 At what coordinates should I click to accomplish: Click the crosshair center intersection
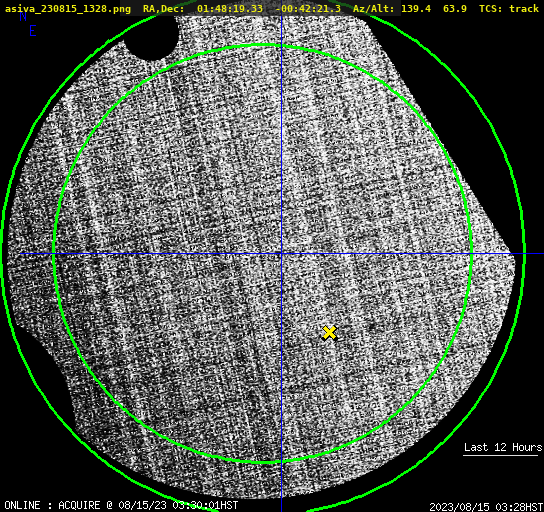(281, 254)
